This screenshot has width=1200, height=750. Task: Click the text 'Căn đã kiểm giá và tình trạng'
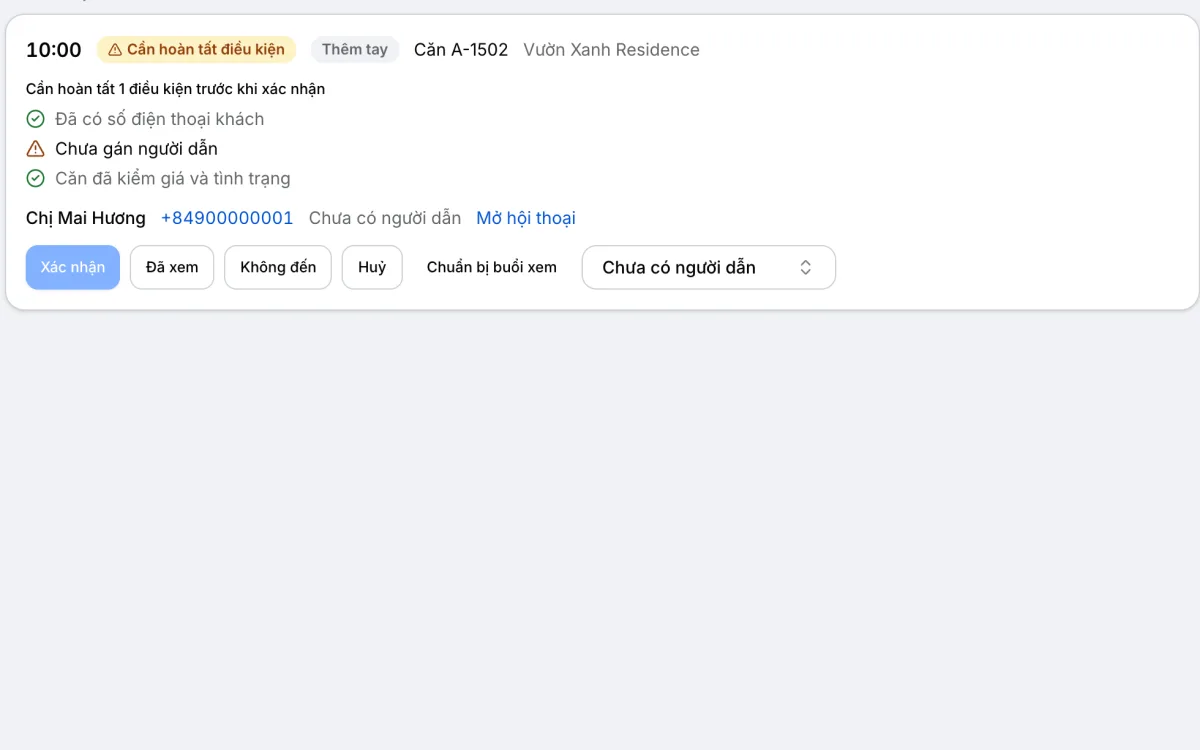(173, 179)
